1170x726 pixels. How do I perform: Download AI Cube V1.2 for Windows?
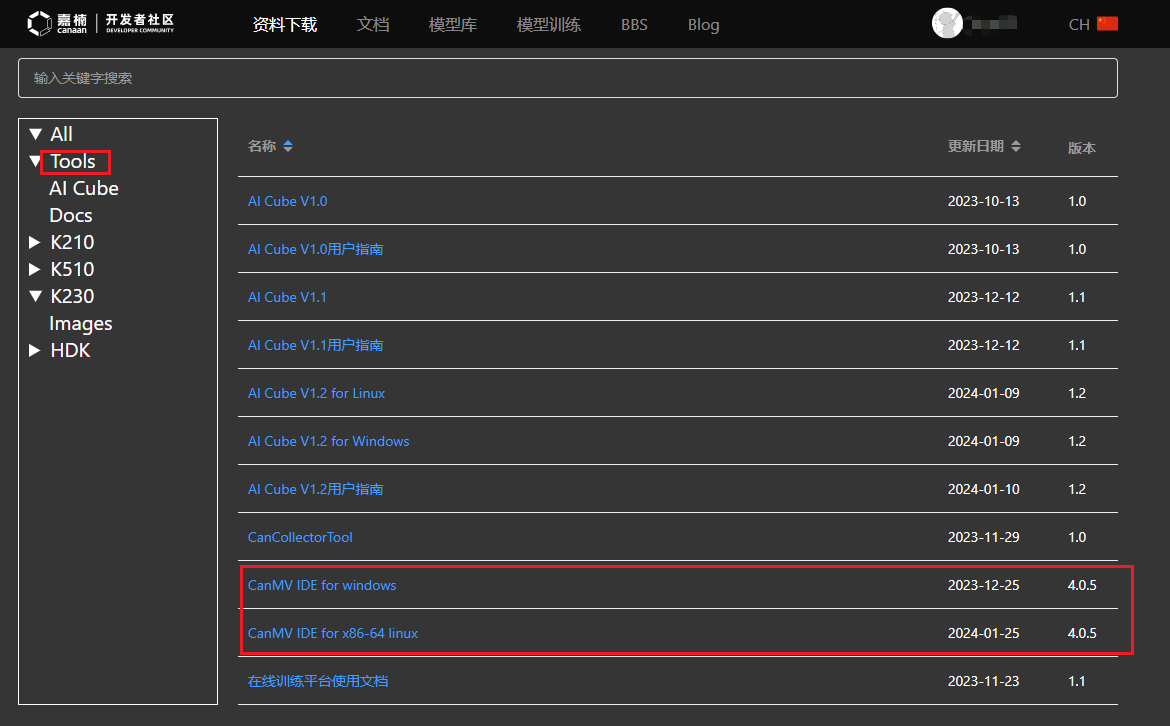[x=328, y=441]
